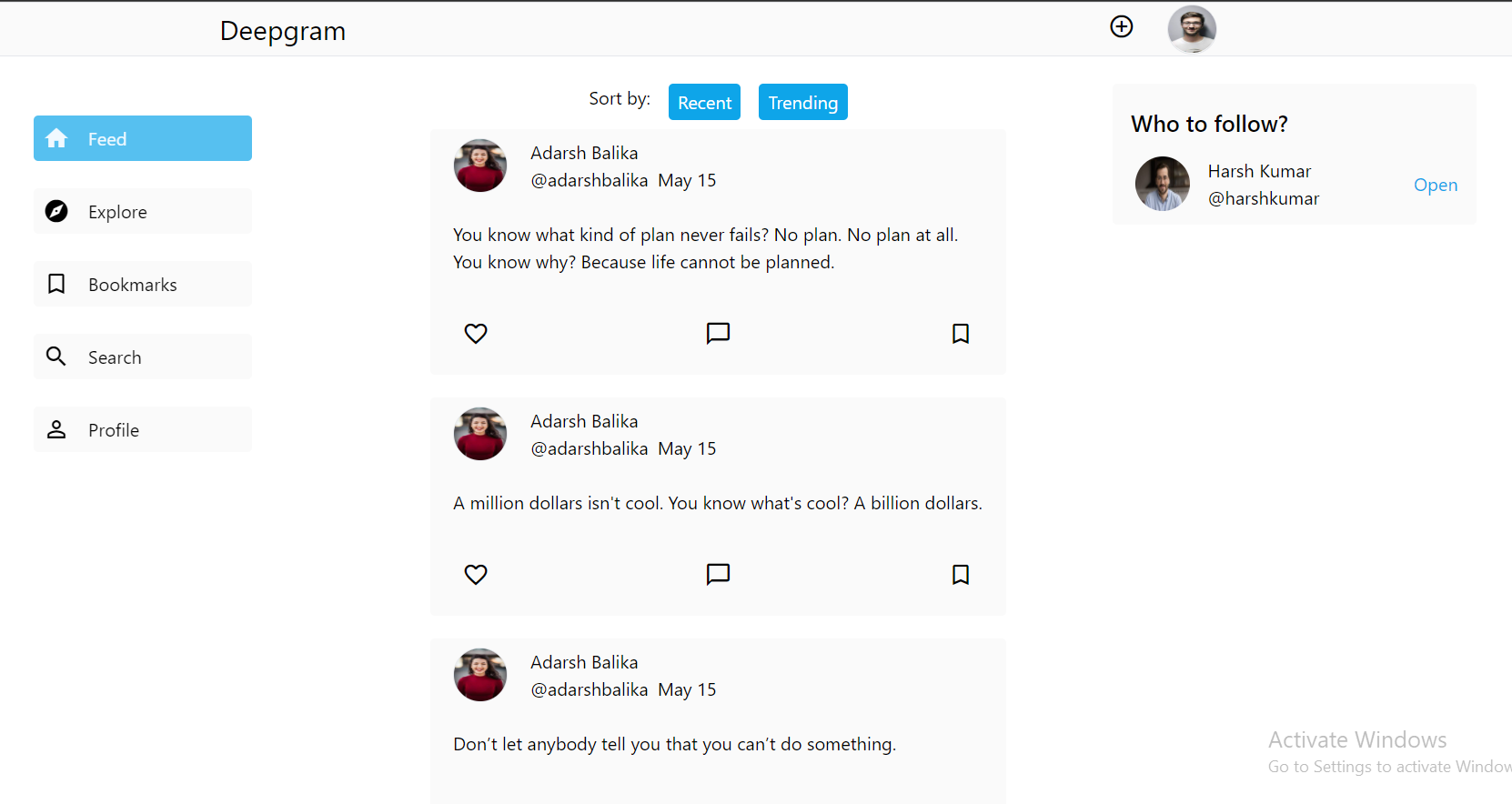Screen dimensions: 1512x804
Task: Open comments on the 'No plan' post
Action: (718, 333)
